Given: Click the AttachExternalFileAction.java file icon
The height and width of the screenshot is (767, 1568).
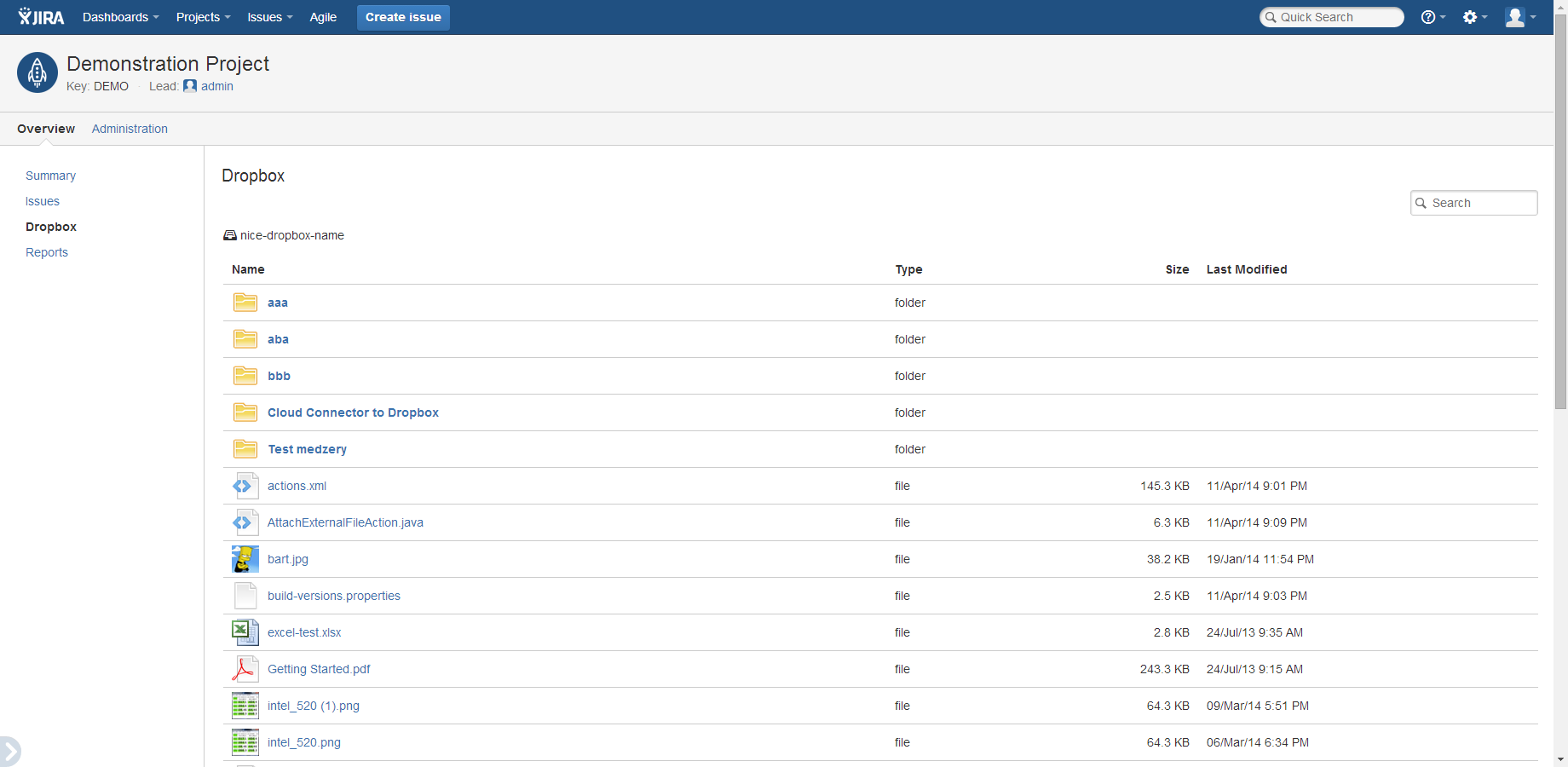Looking at the screenshot, I should point(245,522).
